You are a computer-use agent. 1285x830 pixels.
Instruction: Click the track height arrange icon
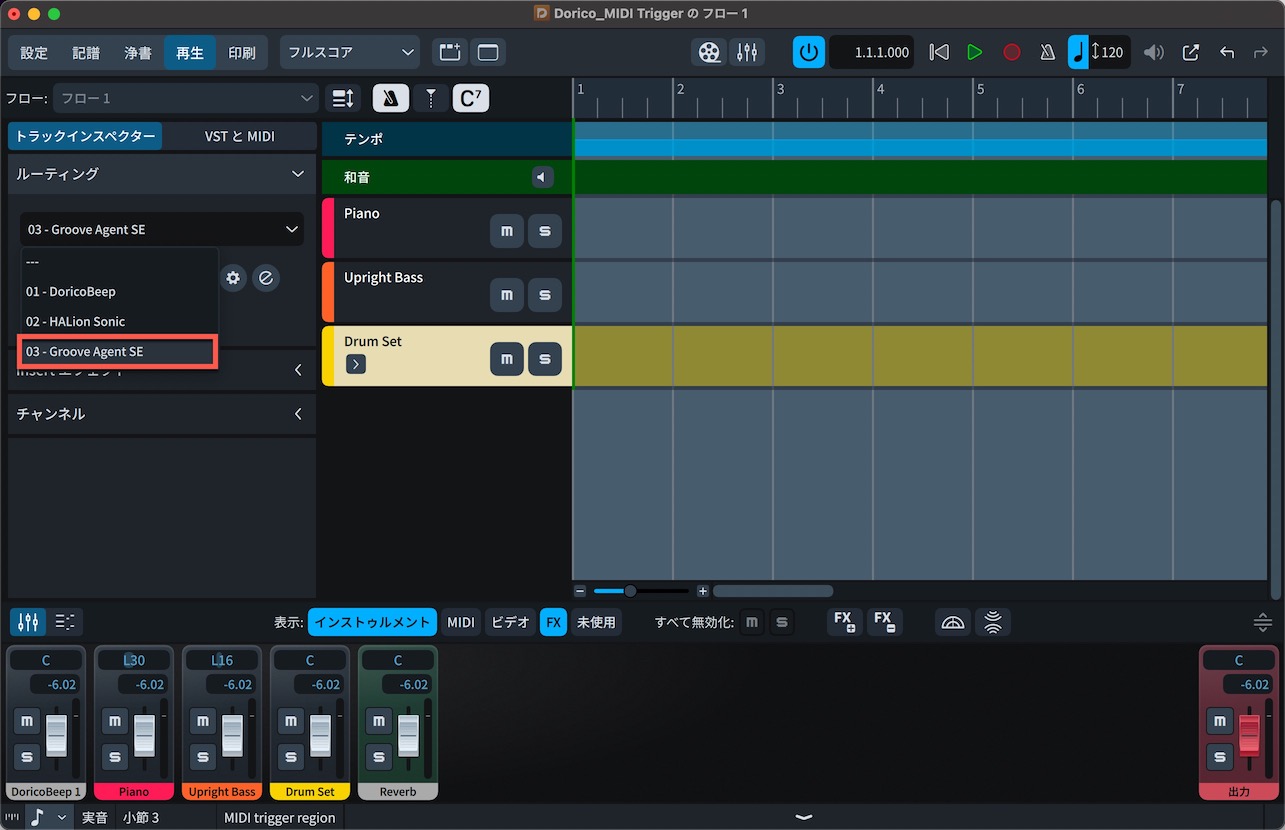coord(343,98)
